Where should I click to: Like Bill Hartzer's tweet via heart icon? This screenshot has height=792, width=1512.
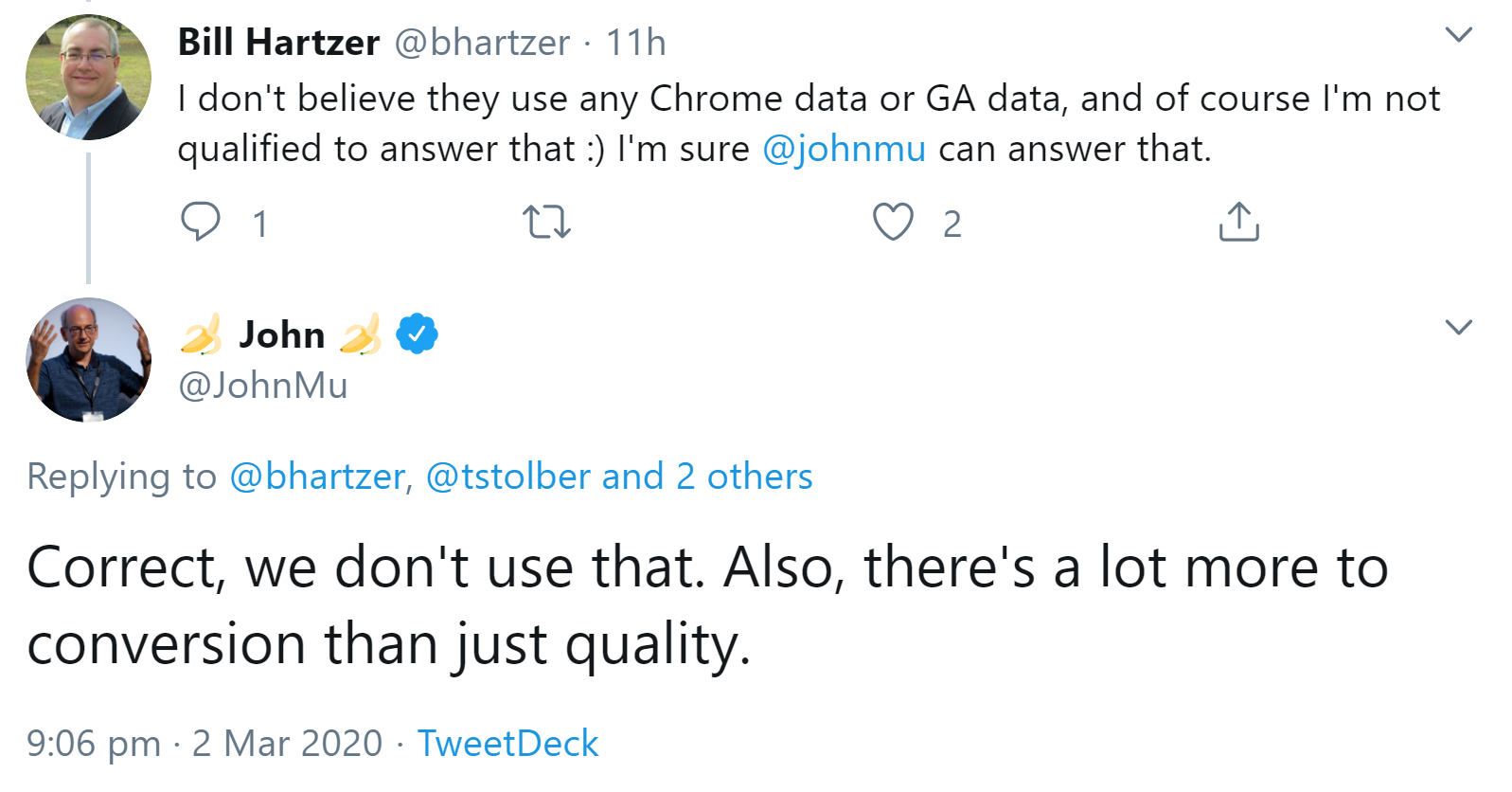[891, 223]
